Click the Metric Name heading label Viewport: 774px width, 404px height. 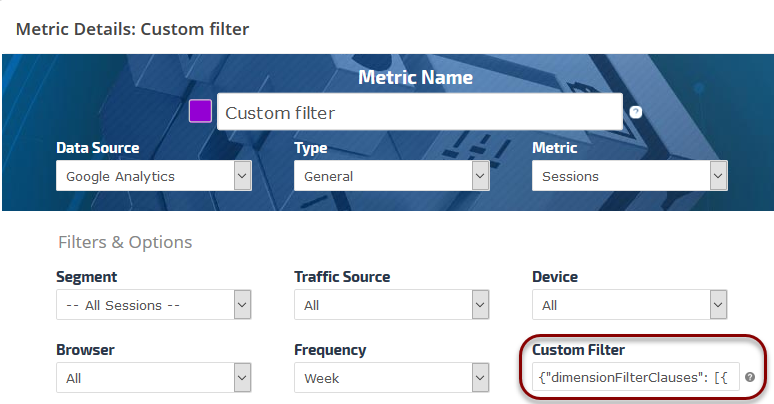pos(415,78)
